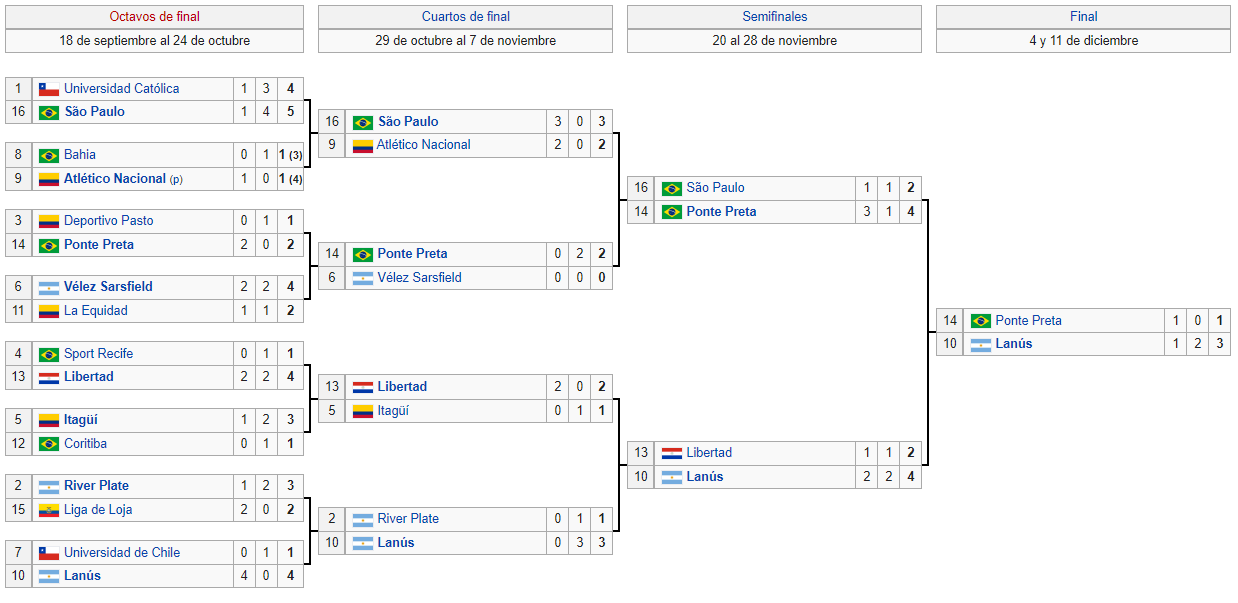Image resolution: width=1238 pixels, height=603 pixels.
Task: Click the Brazil flag beside Bahia
Action: pyautogui.click(x=49, y=155)
